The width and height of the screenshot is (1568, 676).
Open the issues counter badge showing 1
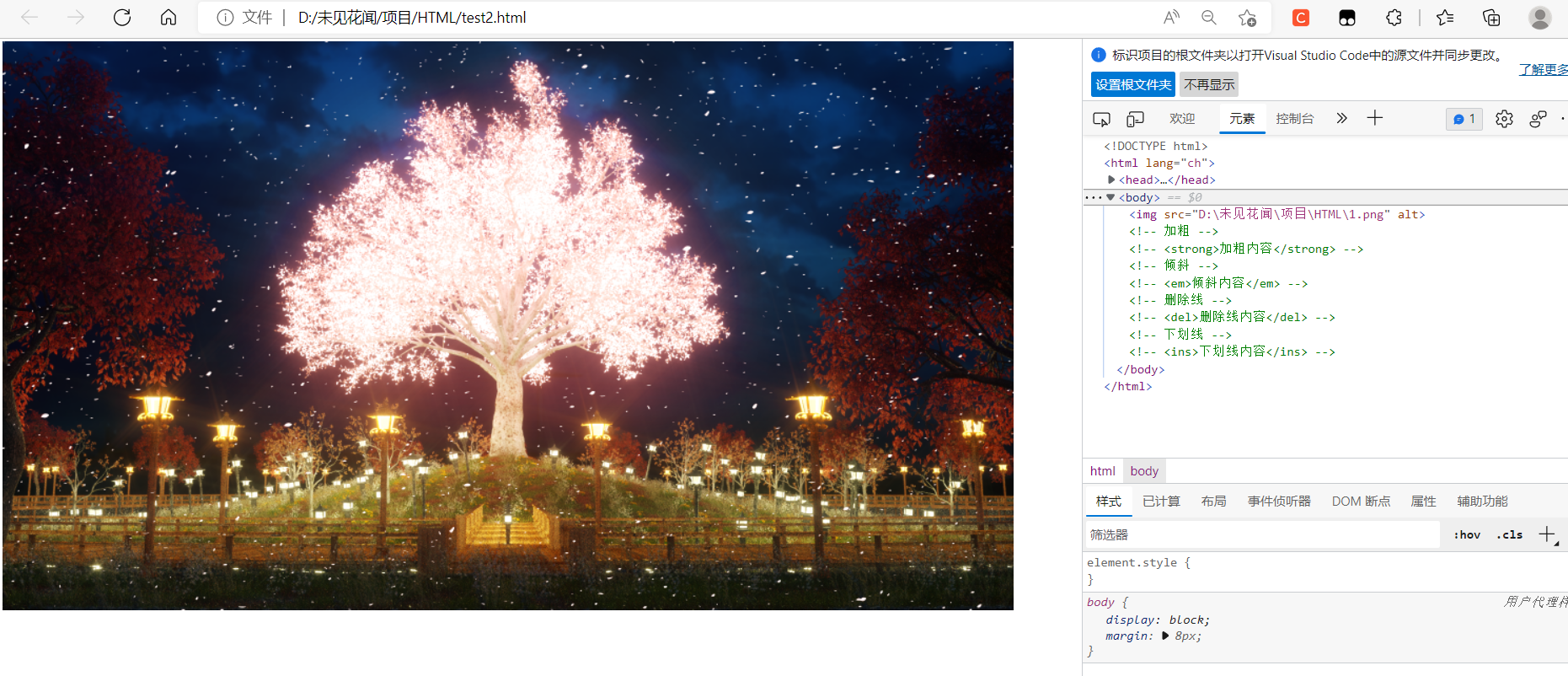point(1464,119)
